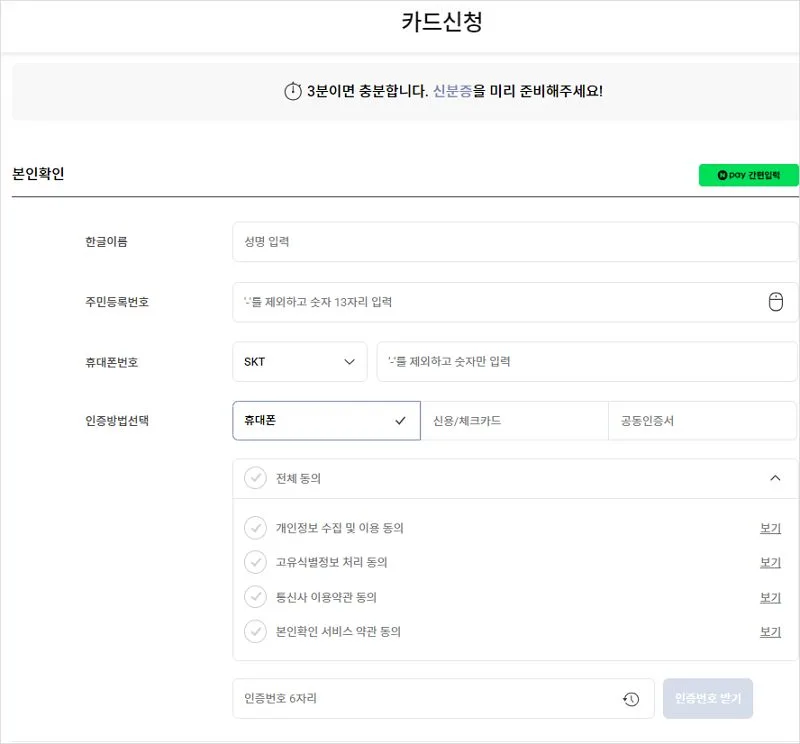
Task: Select the 신용/체크카드 authentication tab
Action: (x=514, y=421)
